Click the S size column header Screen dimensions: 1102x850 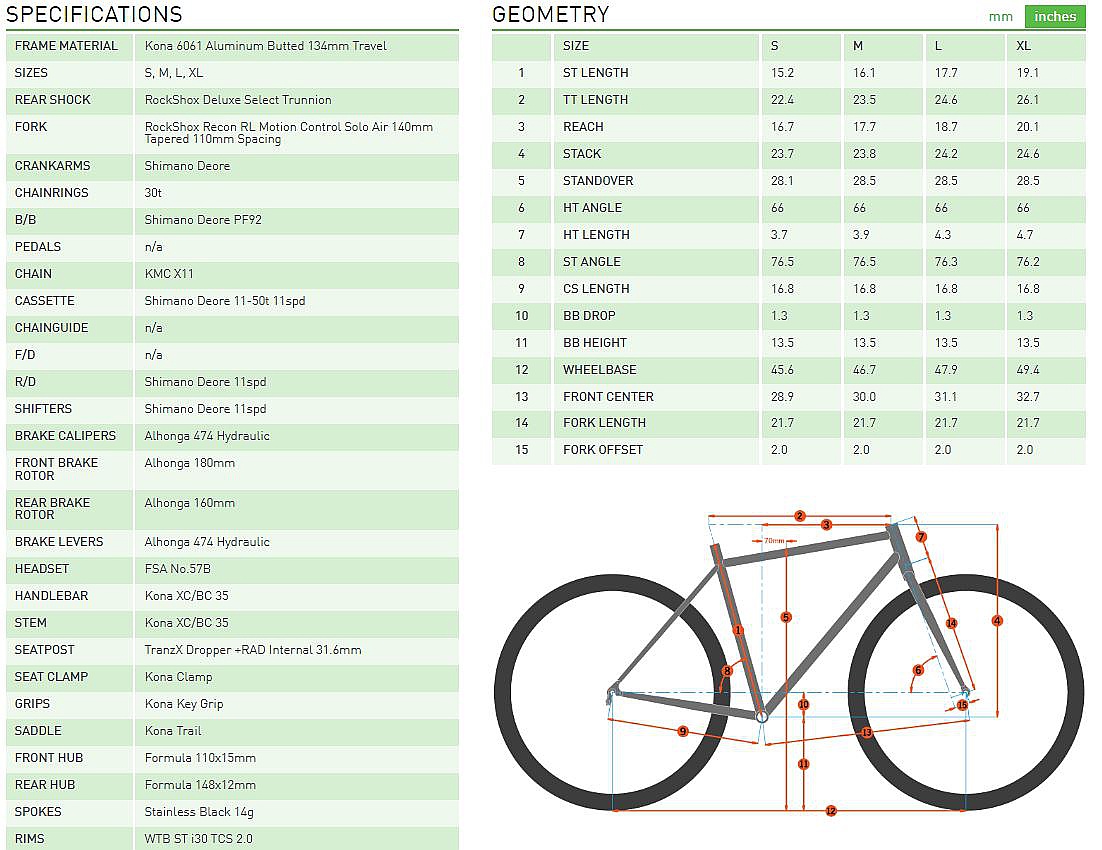click(775, 46)
